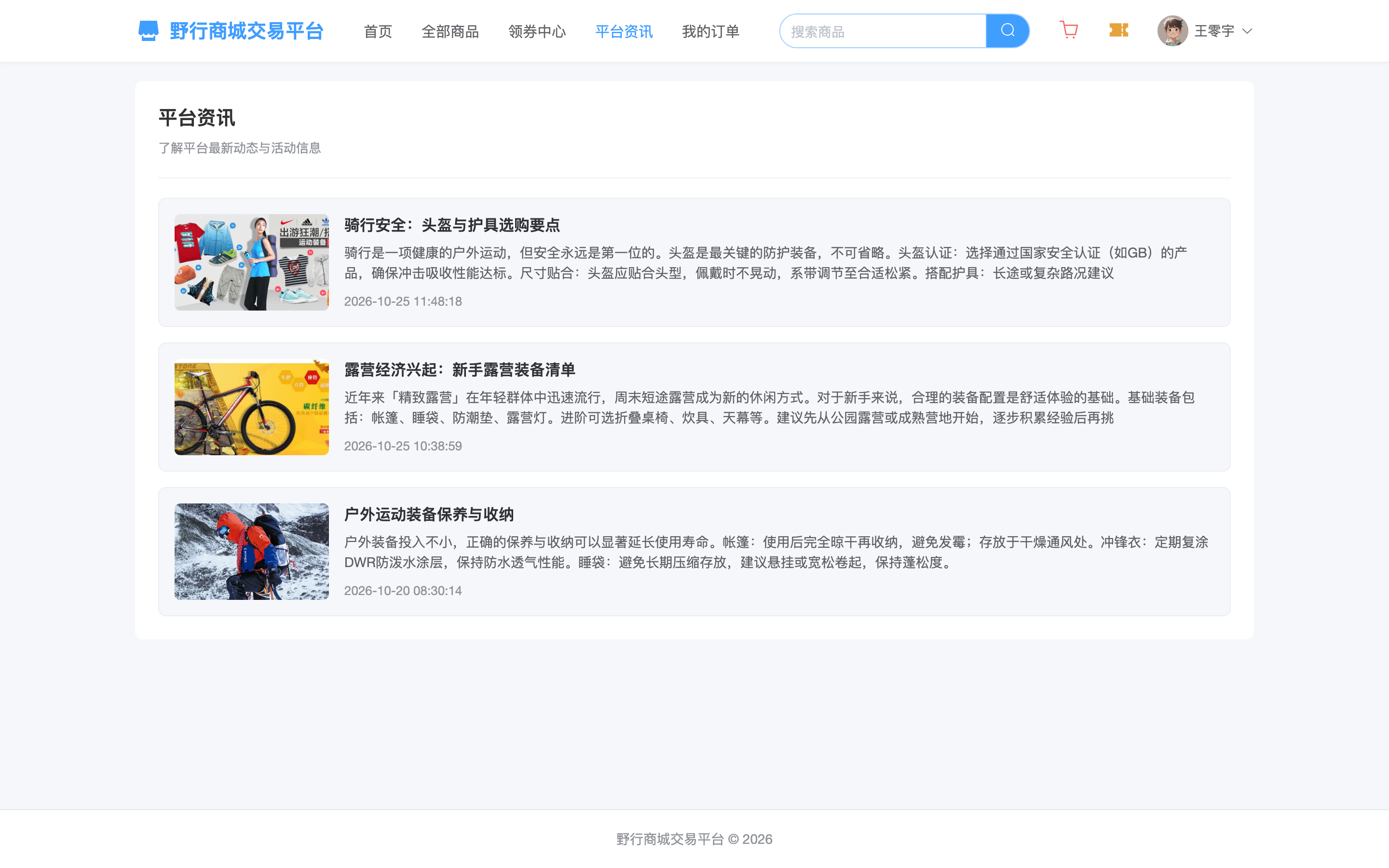1389x868 pixels.
Task: Click footer text 野行商城交易平台 © 2026
Action: (694, 839)
